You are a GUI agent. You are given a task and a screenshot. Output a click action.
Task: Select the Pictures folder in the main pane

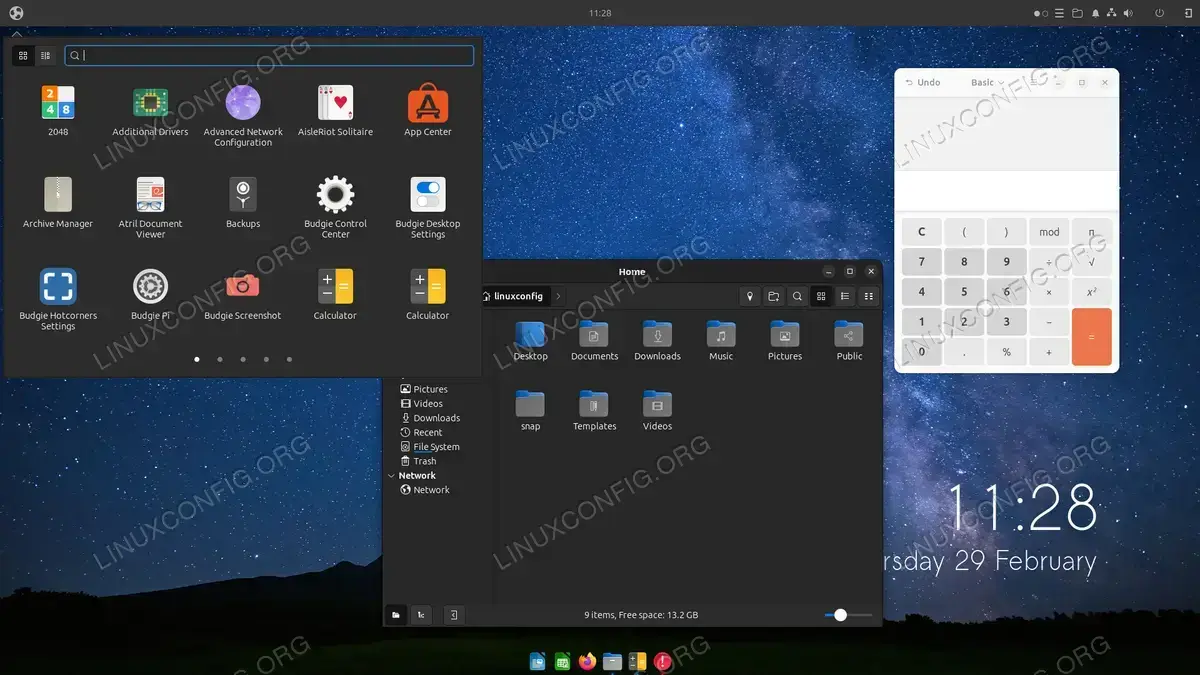[x=785, y=341]
